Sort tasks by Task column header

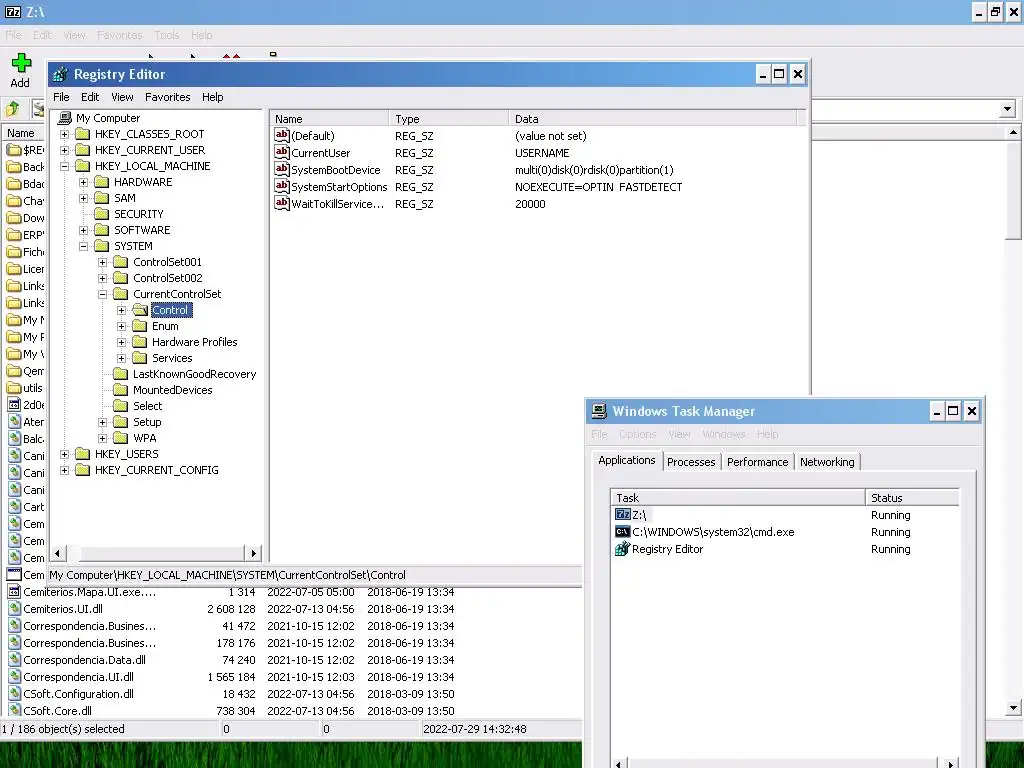click(x=738, y=498)
